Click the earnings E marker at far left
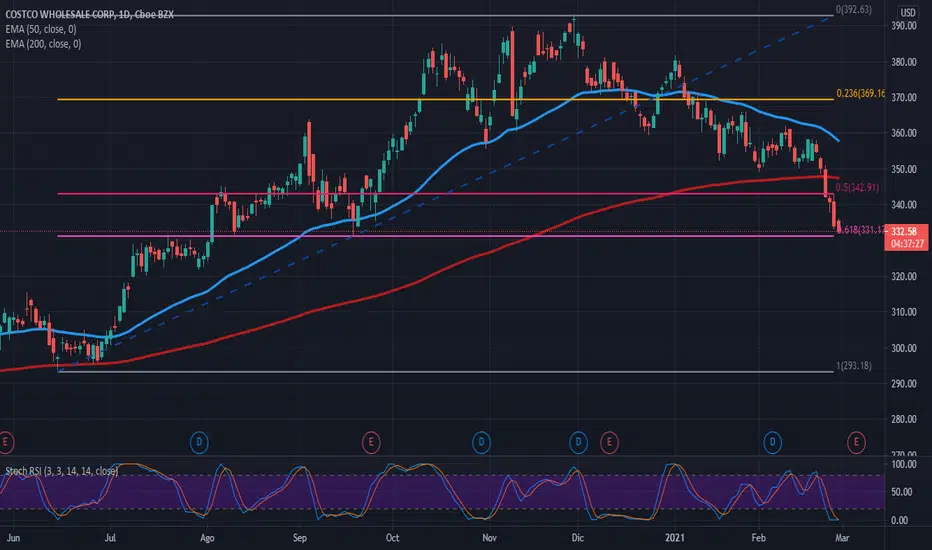 coord(5,442)
